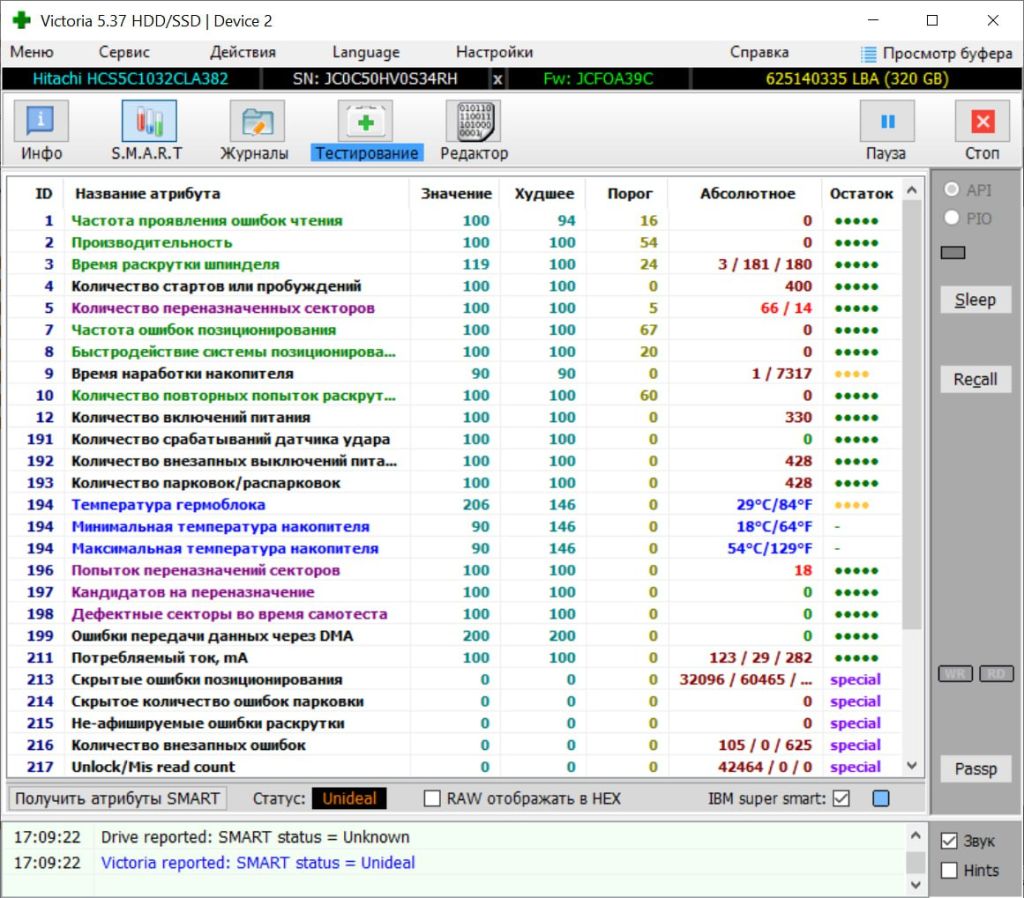The height and width of the screenshot is (898, 1024).
Task: Click Получить атрибуты SMART button
Action: click(118, 798)
